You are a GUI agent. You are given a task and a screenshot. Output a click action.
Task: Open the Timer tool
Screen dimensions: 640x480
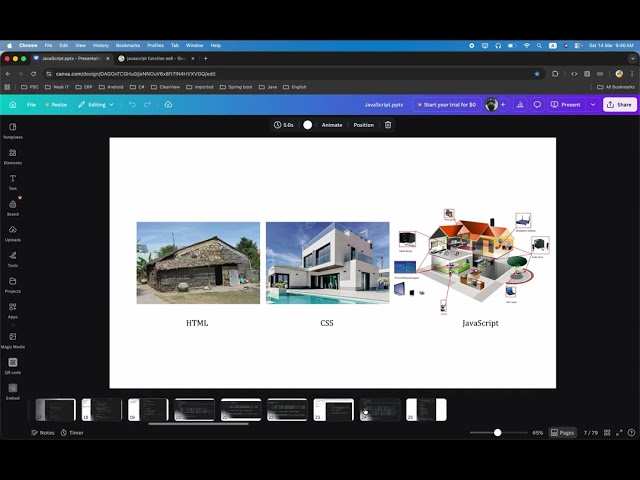point(72,433)
